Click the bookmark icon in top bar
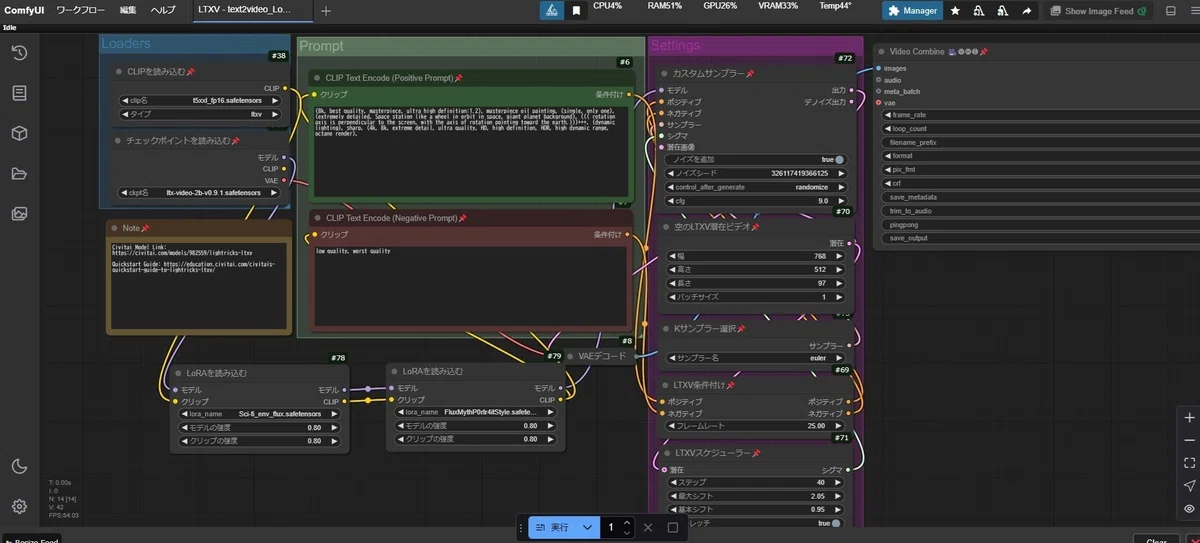The height and width of the screenshot is (543, 1200). click(x=577, y=11)
